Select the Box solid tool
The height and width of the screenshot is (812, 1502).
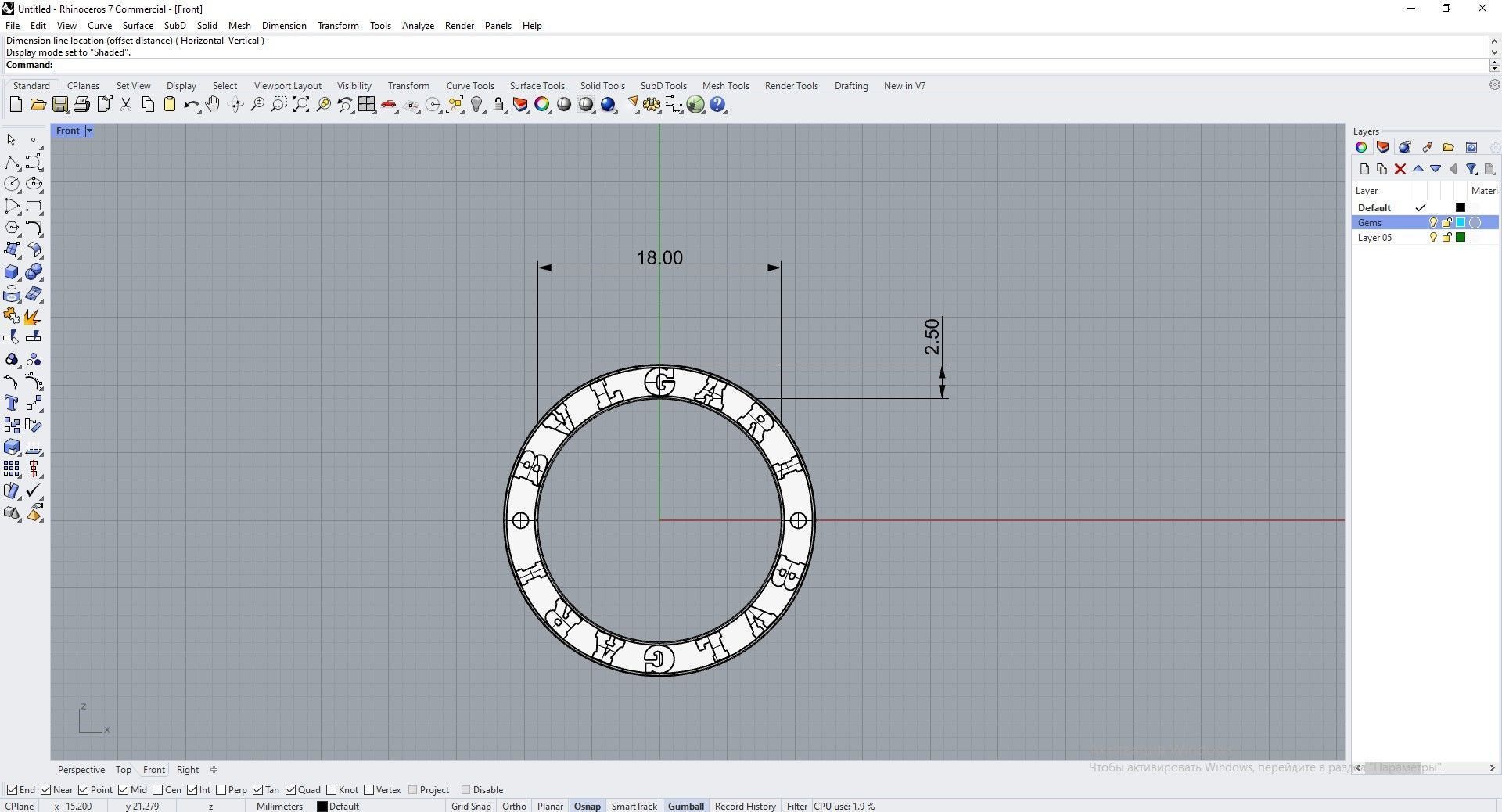coord(12,272)
